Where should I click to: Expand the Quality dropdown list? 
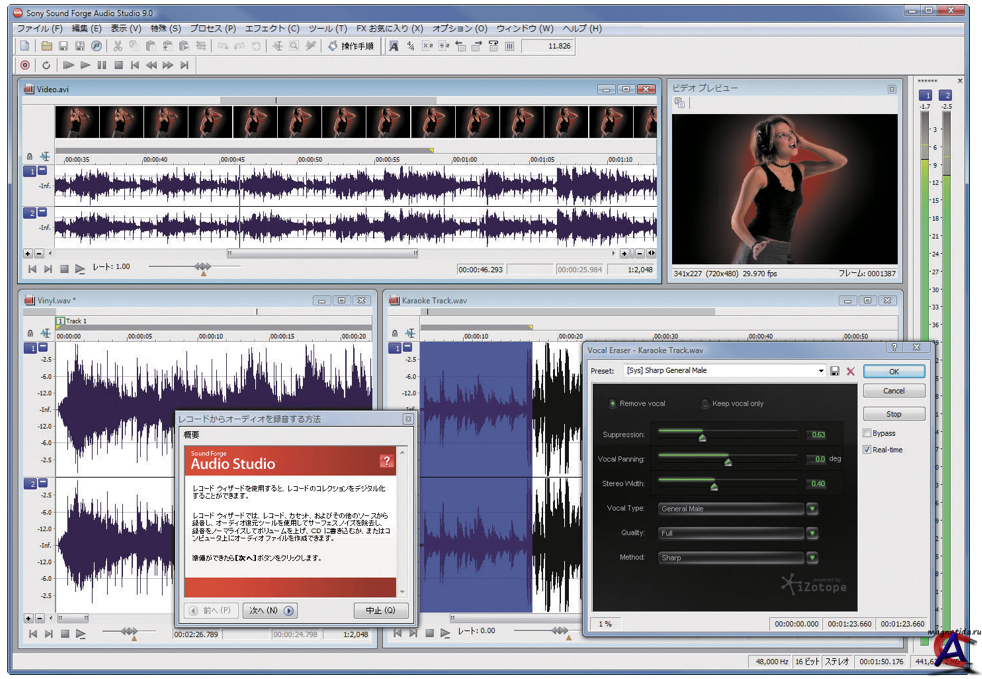coord(812,533)
